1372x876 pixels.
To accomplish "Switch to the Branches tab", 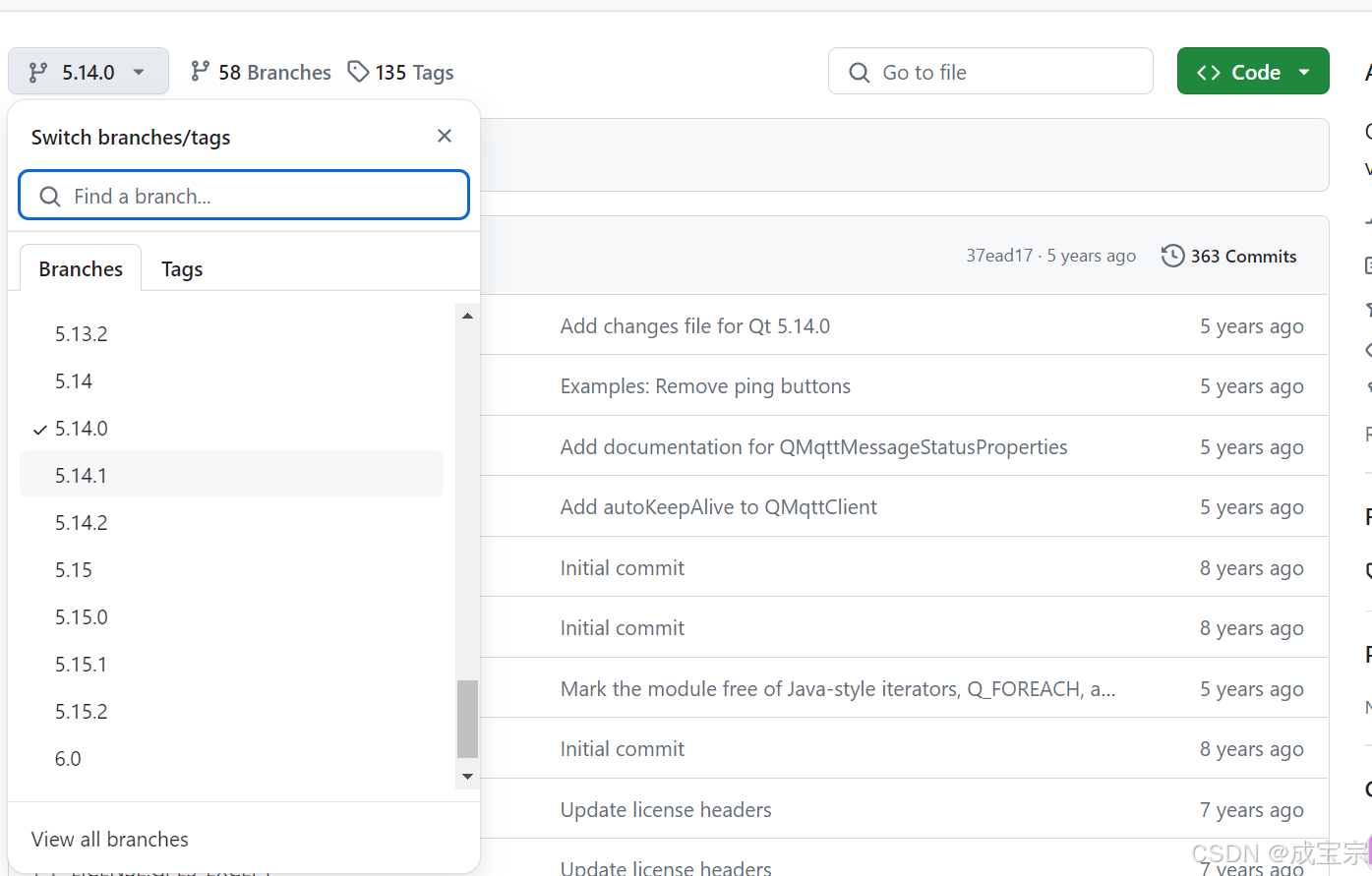I will point(81,268).
